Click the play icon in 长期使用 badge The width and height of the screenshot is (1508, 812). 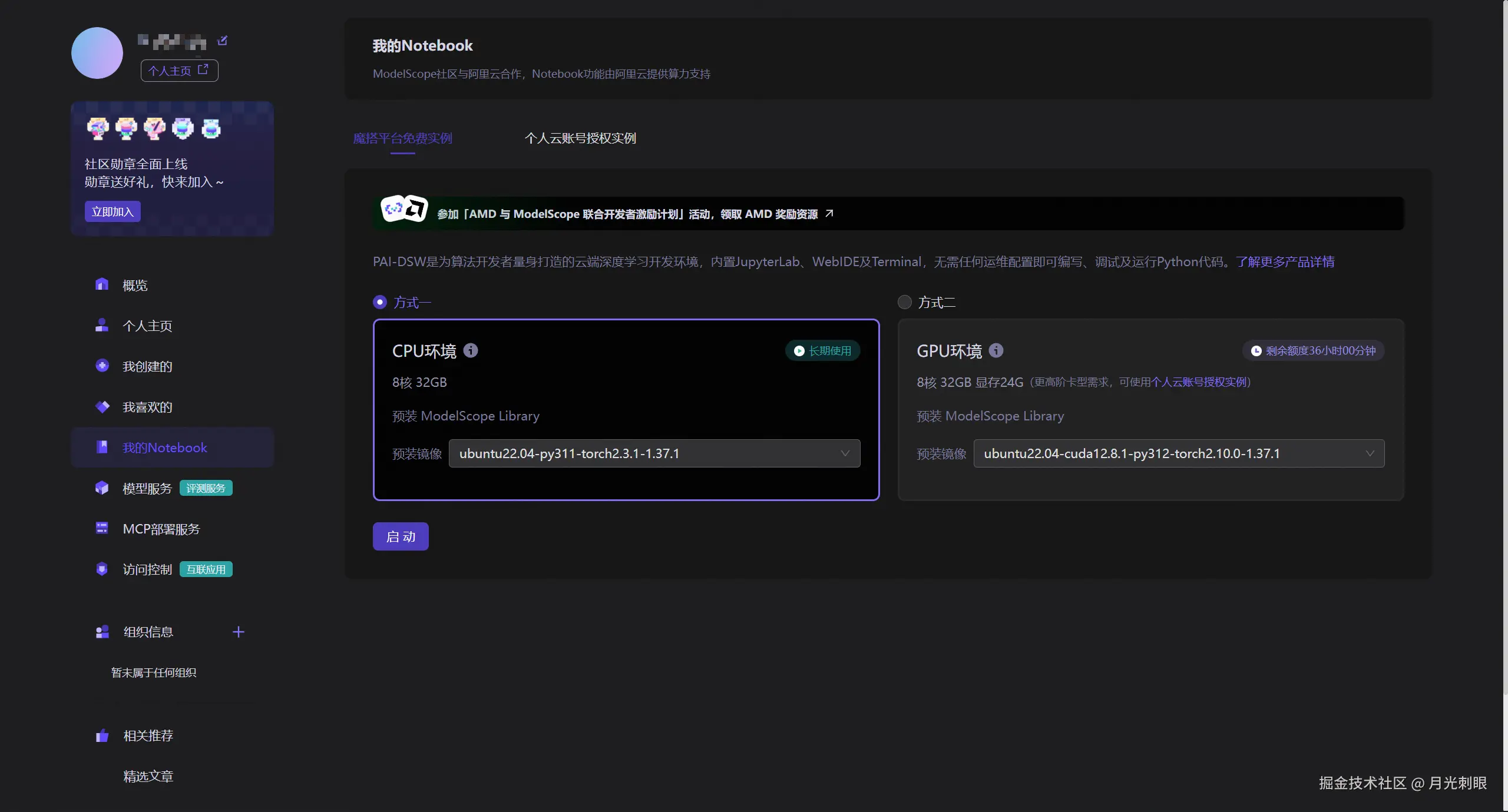coord(799,351)
